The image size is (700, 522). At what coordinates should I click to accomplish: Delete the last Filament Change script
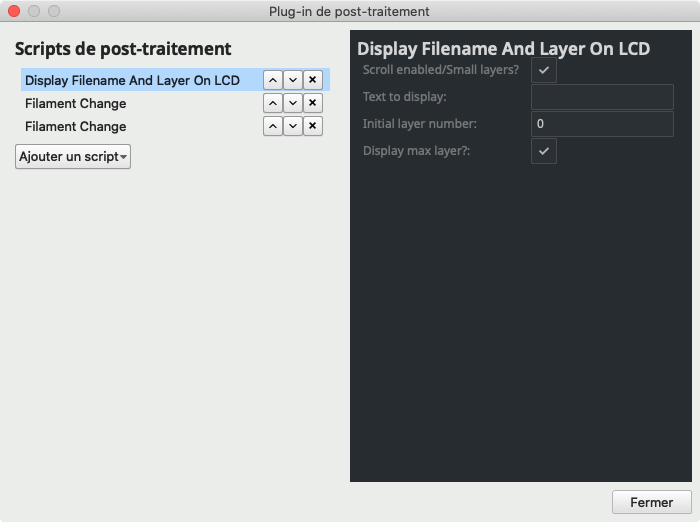(x=312, y=126)
